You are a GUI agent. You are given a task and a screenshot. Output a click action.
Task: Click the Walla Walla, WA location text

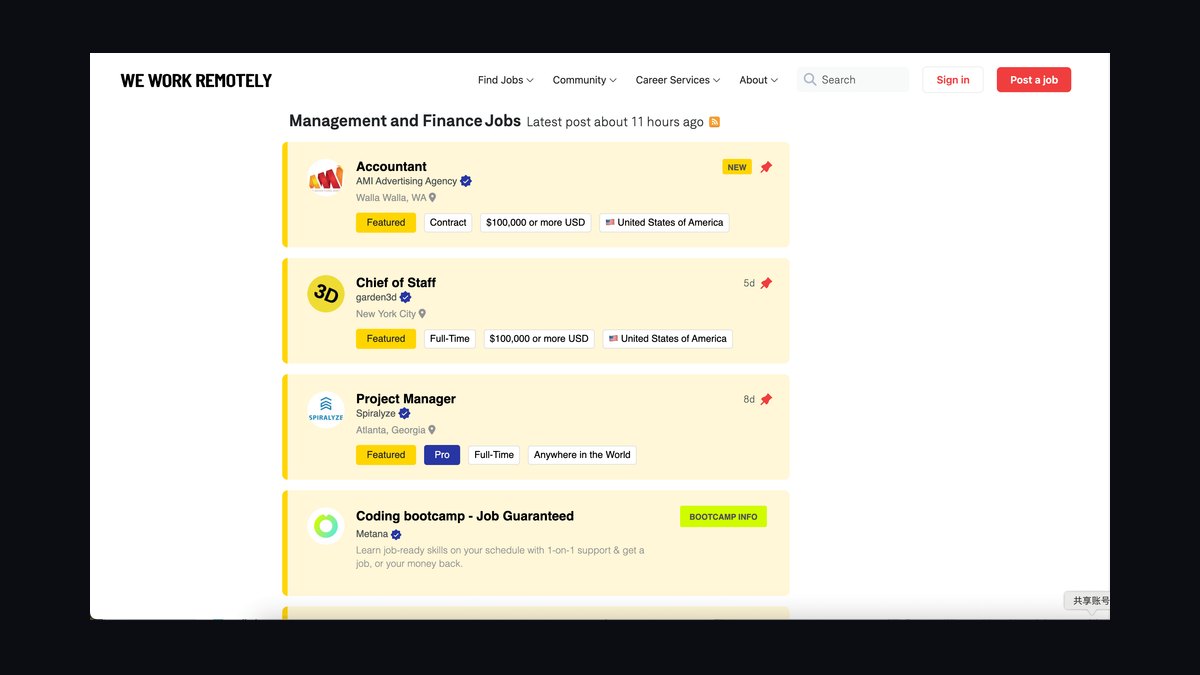coord(391,198)
